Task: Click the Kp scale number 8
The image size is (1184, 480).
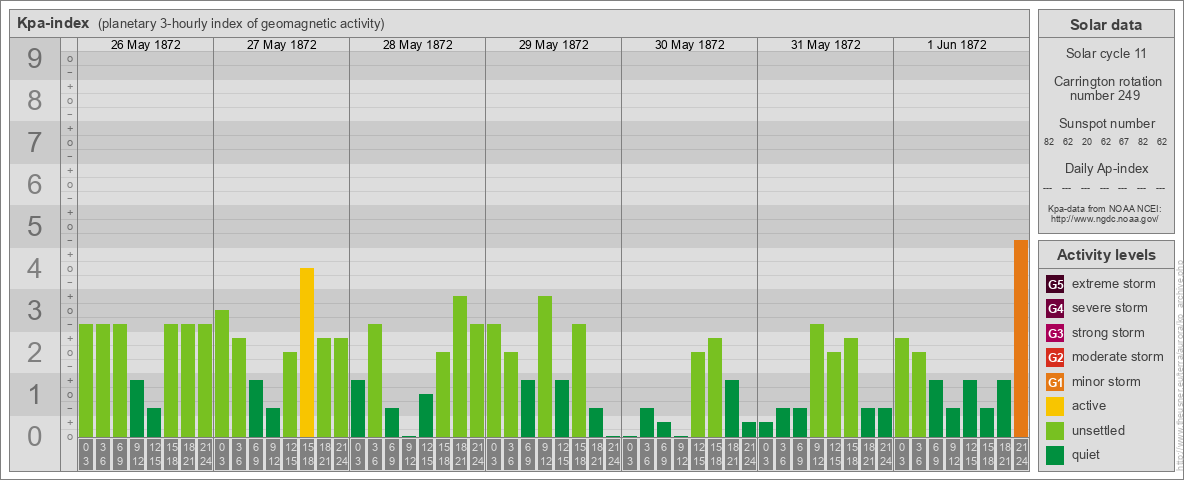Action: point(35,100)
